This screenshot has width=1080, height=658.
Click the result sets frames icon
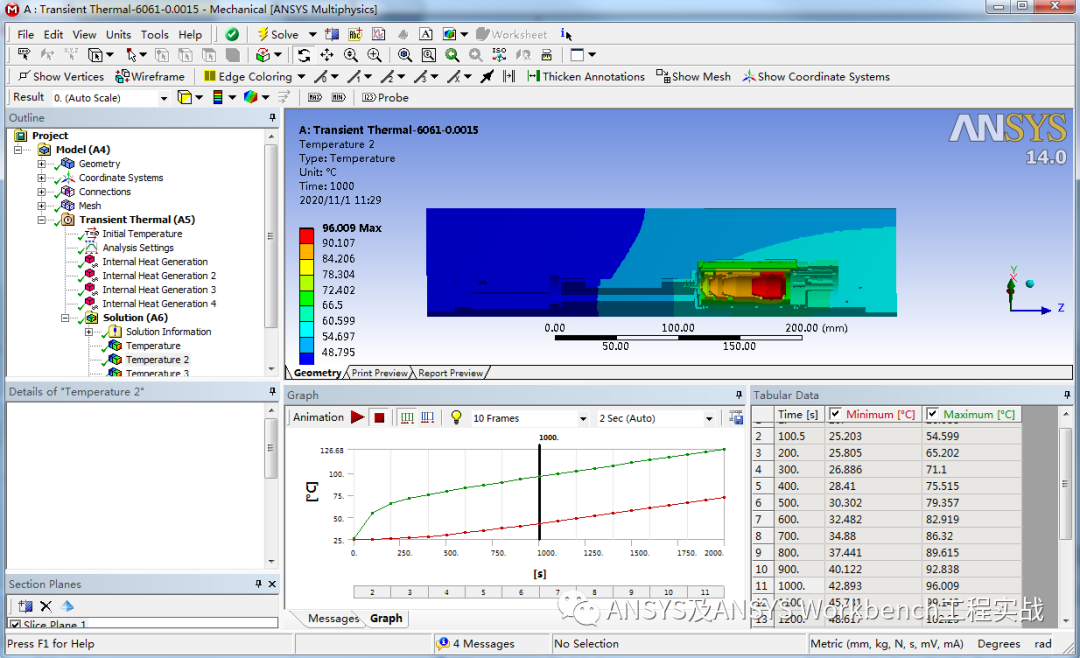point(428,418)
